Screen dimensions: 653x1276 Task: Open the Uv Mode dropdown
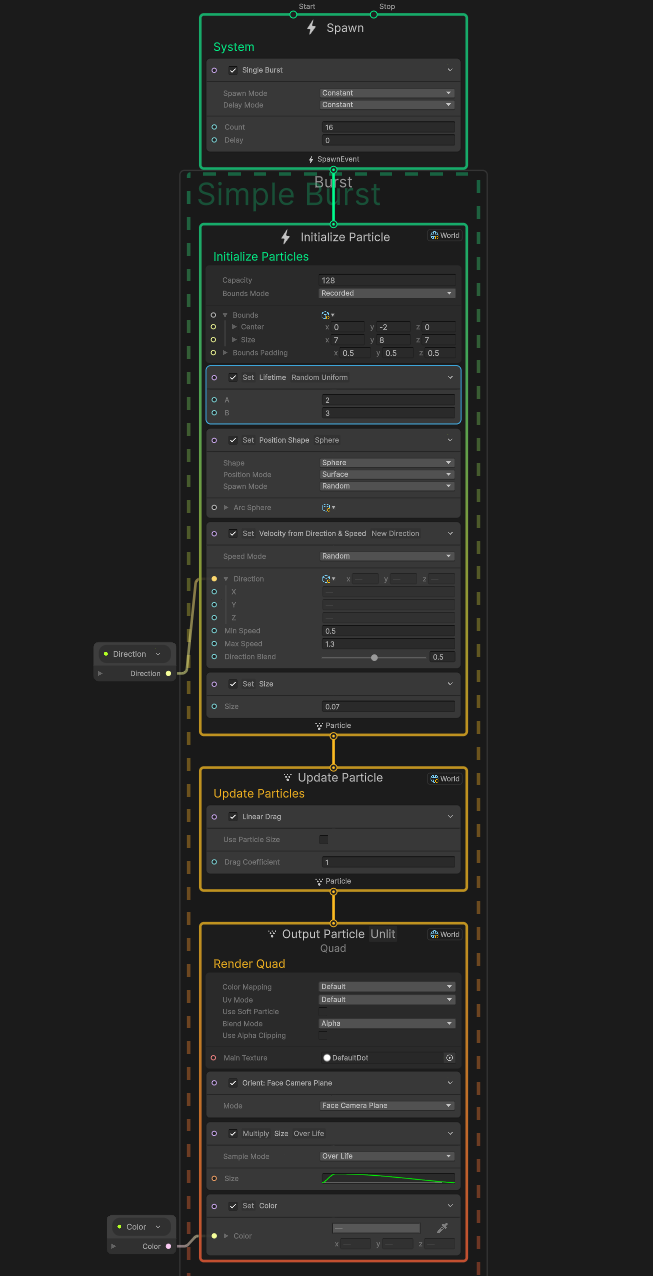387,1000
